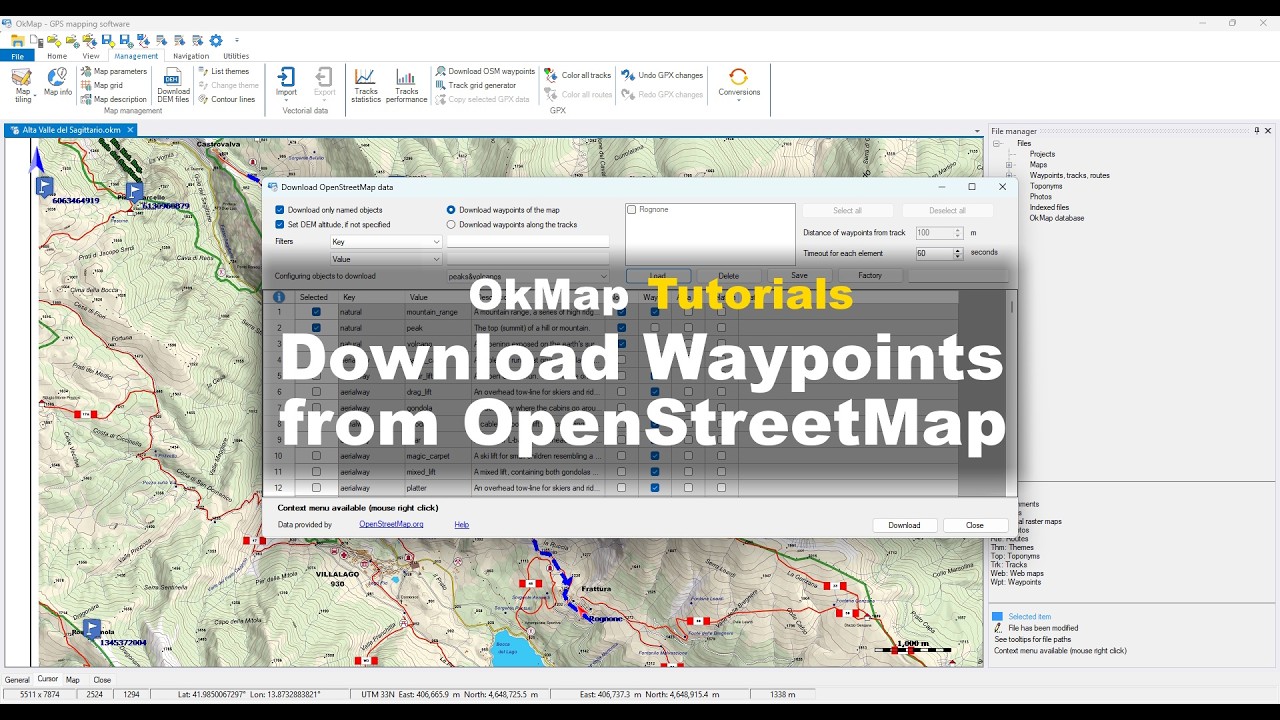Image resolution: width=1280 pixels, height=720 pixels.
Task: Open Map description
Action: tap(114, 99)
